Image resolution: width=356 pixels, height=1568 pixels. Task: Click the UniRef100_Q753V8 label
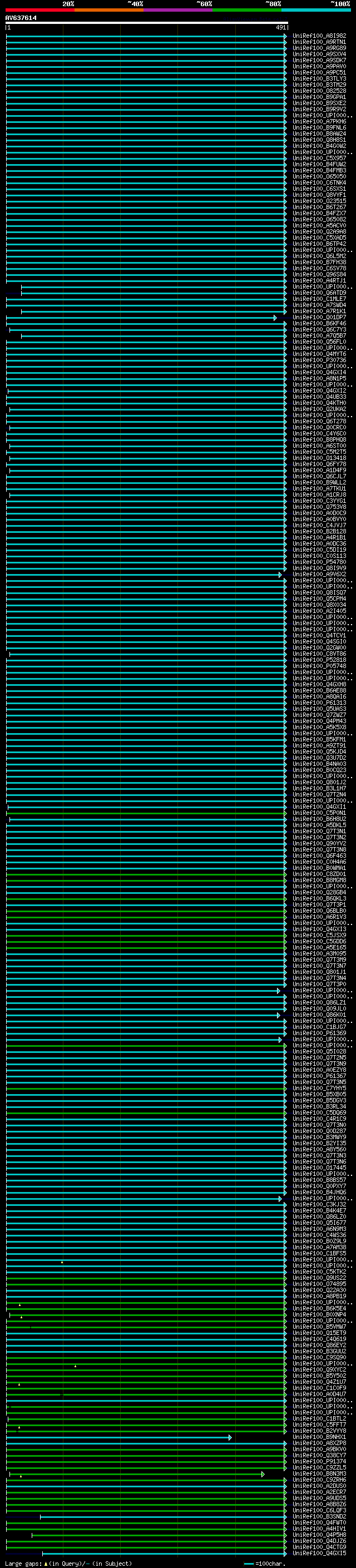(x=319, y=507)
